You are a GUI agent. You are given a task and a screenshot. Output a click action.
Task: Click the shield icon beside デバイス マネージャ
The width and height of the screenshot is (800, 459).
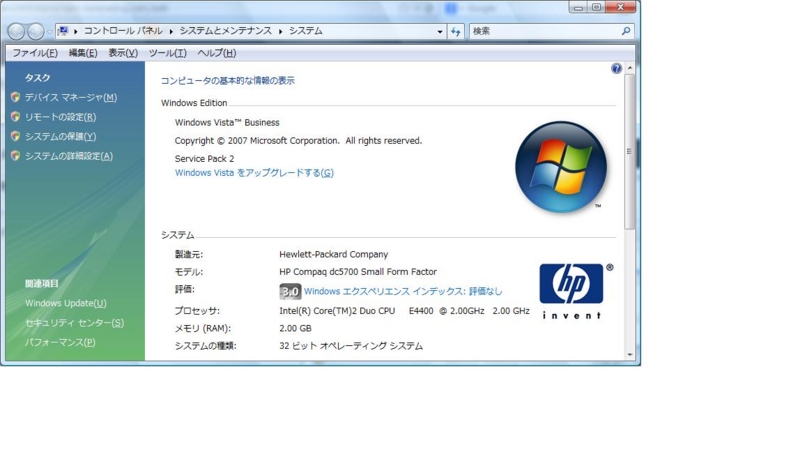pos(15,97)
